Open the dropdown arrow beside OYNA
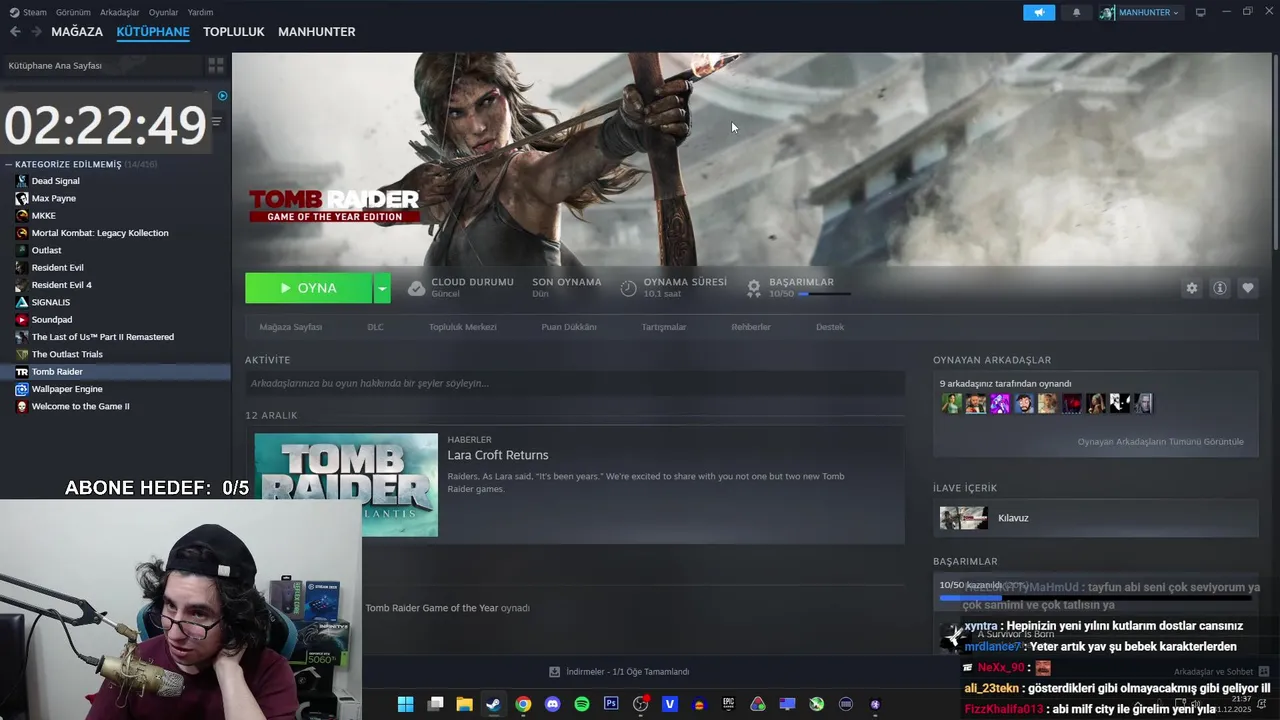This screenshot has height=720, width=1280. (x=382, y=288)
